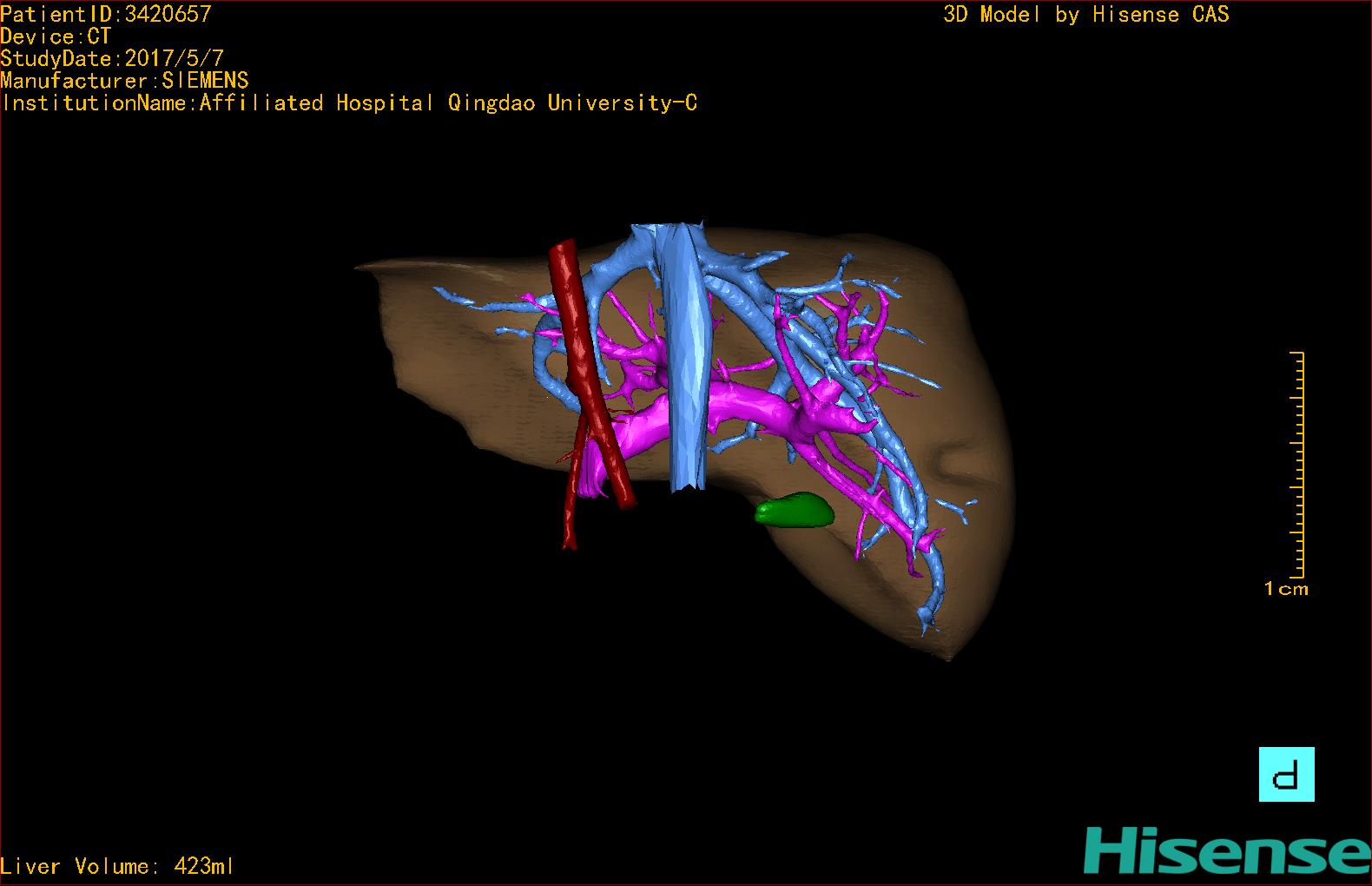Click the InstitutionName overlay text
The height and width of the screenshot is (886, 1372).
[349, 103]
